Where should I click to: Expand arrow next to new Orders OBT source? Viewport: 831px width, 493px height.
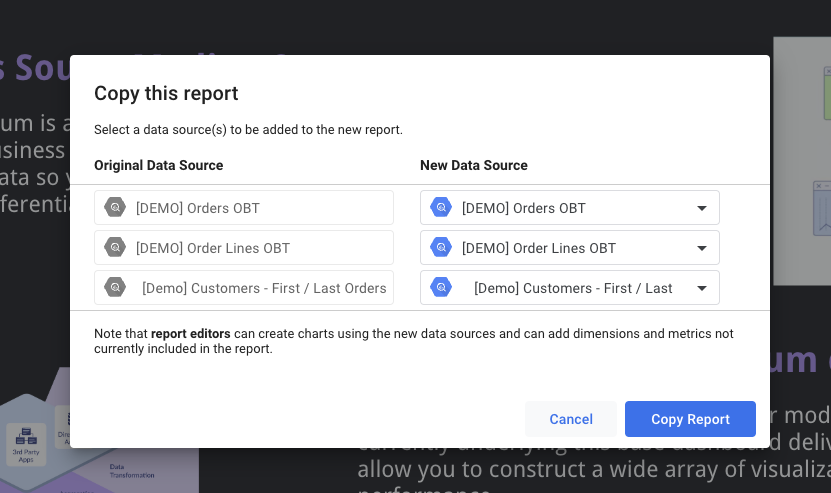(702, 208)
